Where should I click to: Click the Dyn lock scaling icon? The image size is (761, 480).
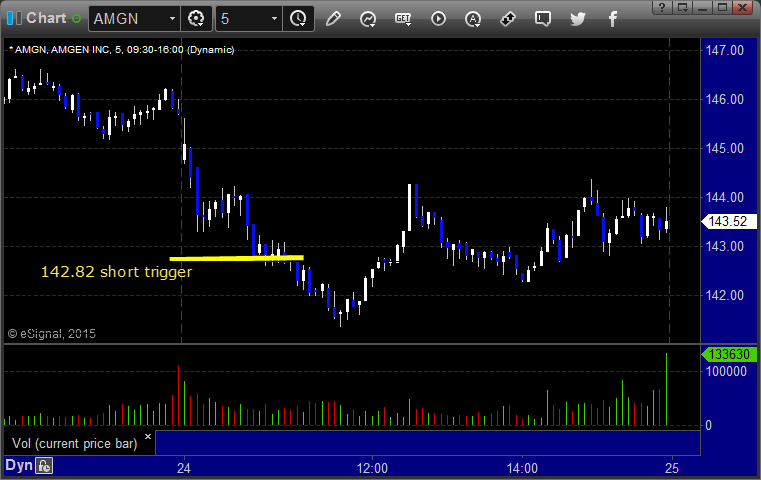point(44,466)
